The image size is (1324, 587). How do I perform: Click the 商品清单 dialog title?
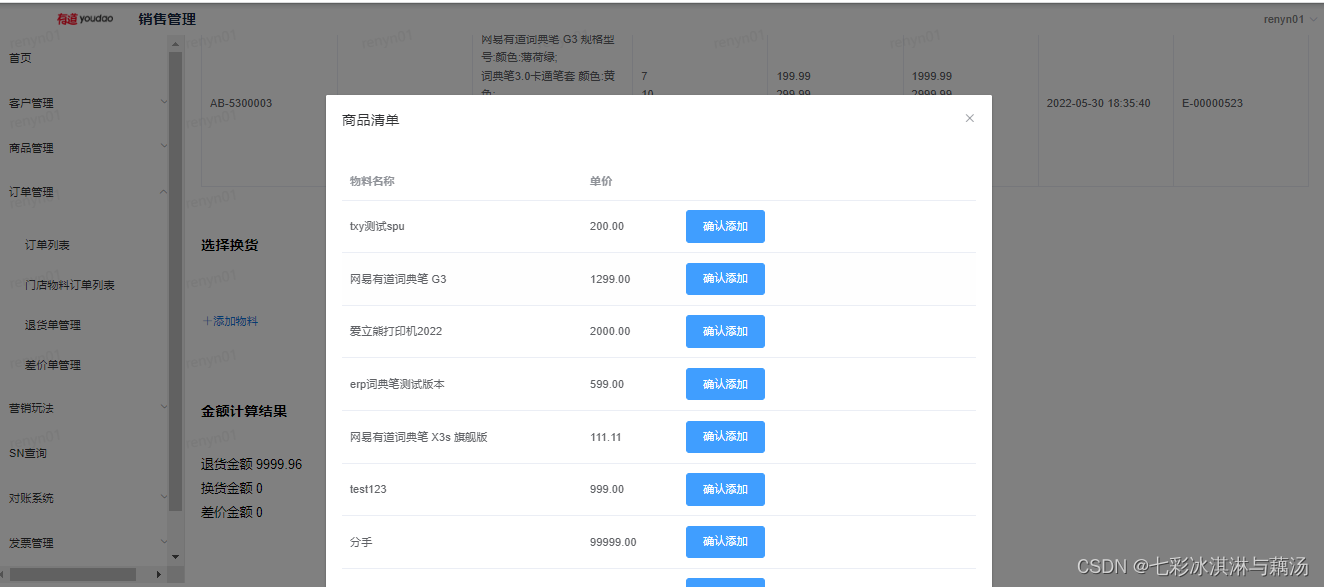(371, 120)
